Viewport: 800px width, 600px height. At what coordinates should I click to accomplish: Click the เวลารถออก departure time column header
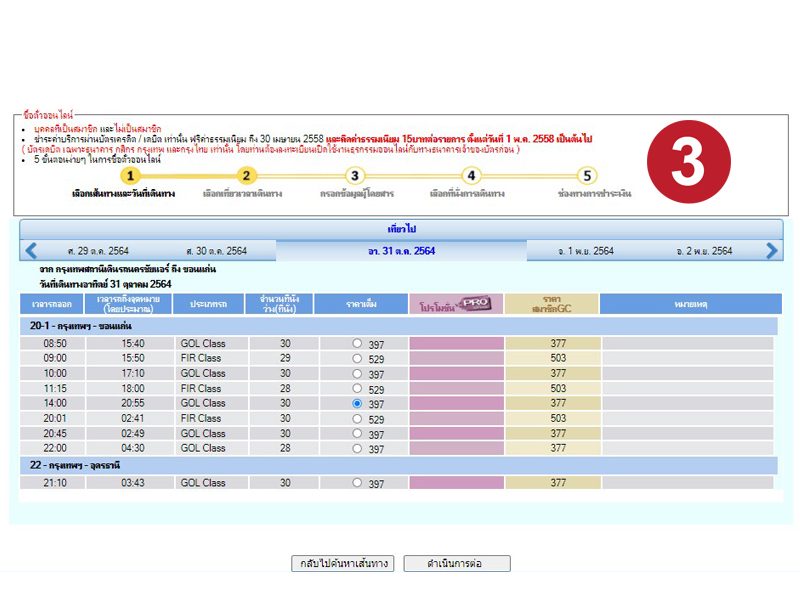(x=52, y=304)
